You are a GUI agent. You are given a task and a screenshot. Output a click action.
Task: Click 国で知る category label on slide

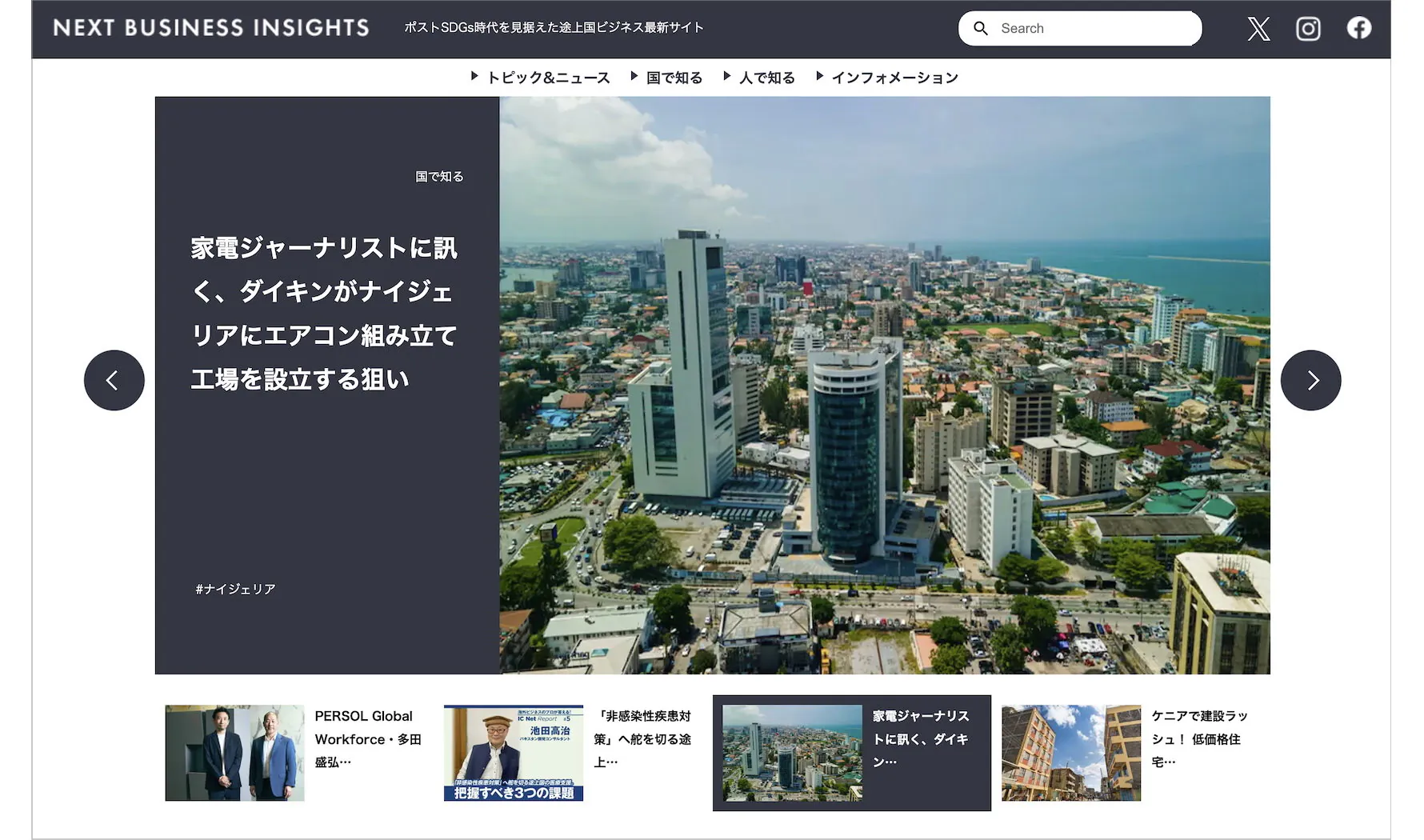(439, 176)
